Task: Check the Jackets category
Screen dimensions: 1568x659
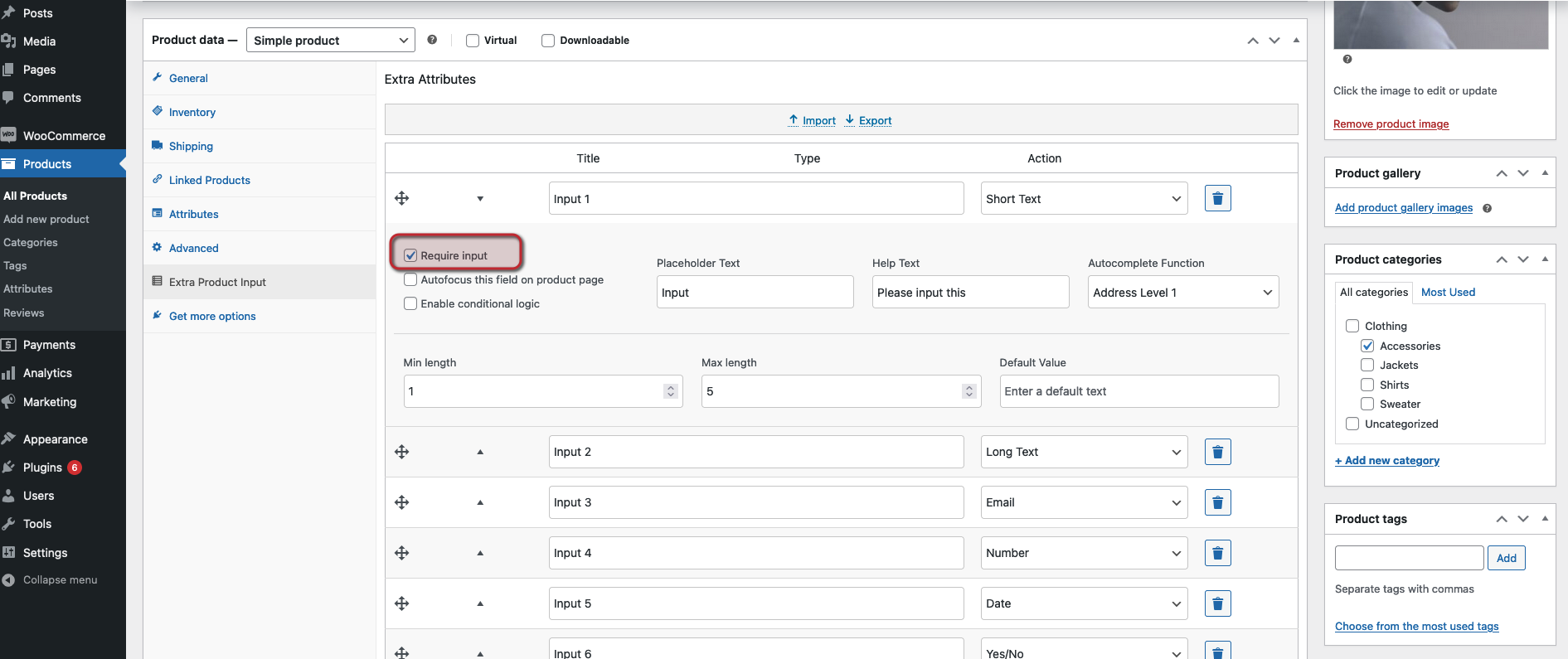Action: 1367,365
